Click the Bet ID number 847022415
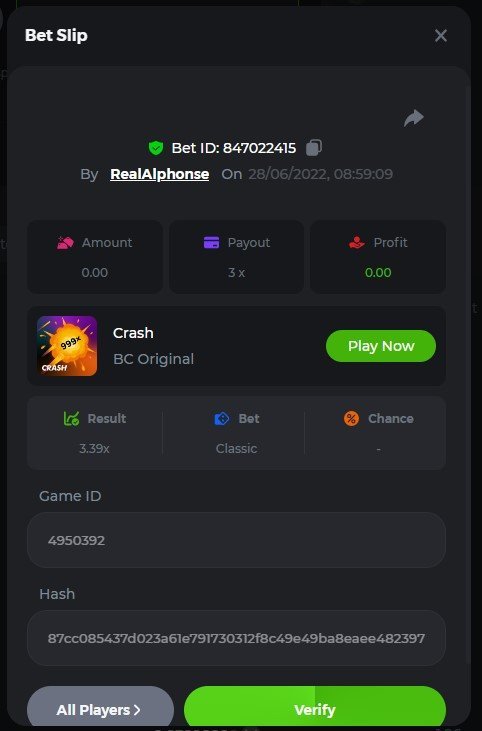Viewport: 482px width, 731px height. click(x=259, y=148)
